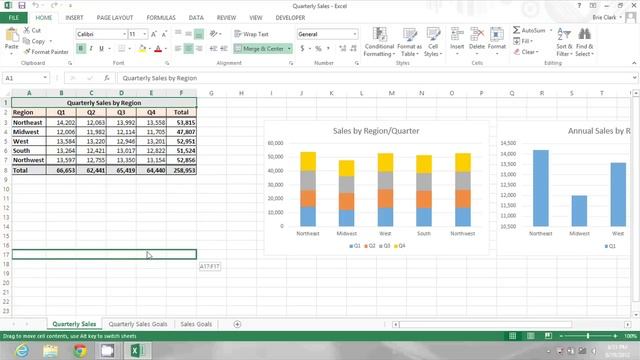Open the Name Box A1 dropdown
The height and width of the screenshot is (360, 640).
pyautogui.click(x=45, y=78)
